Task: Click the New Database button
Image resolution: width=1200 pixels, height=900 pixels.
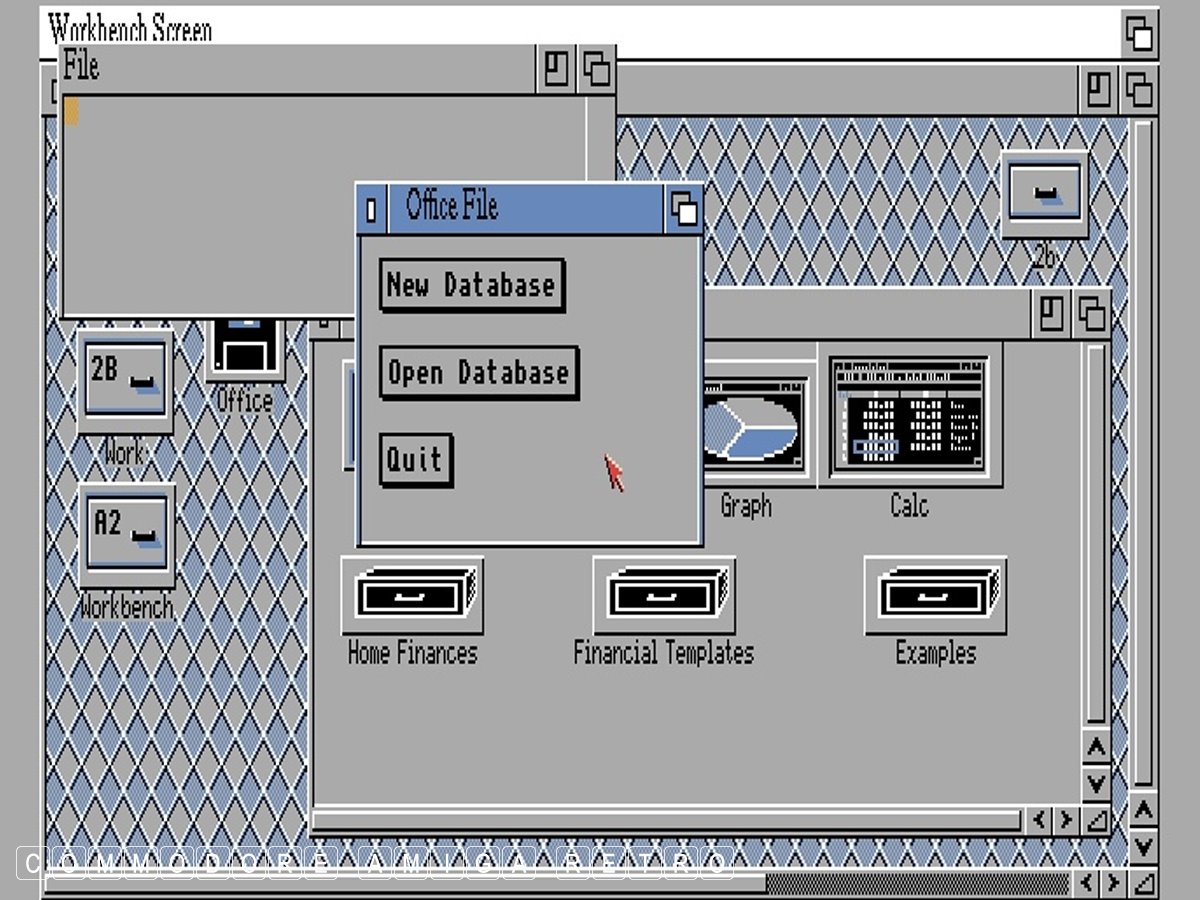Action: click(x=472, y=285)
